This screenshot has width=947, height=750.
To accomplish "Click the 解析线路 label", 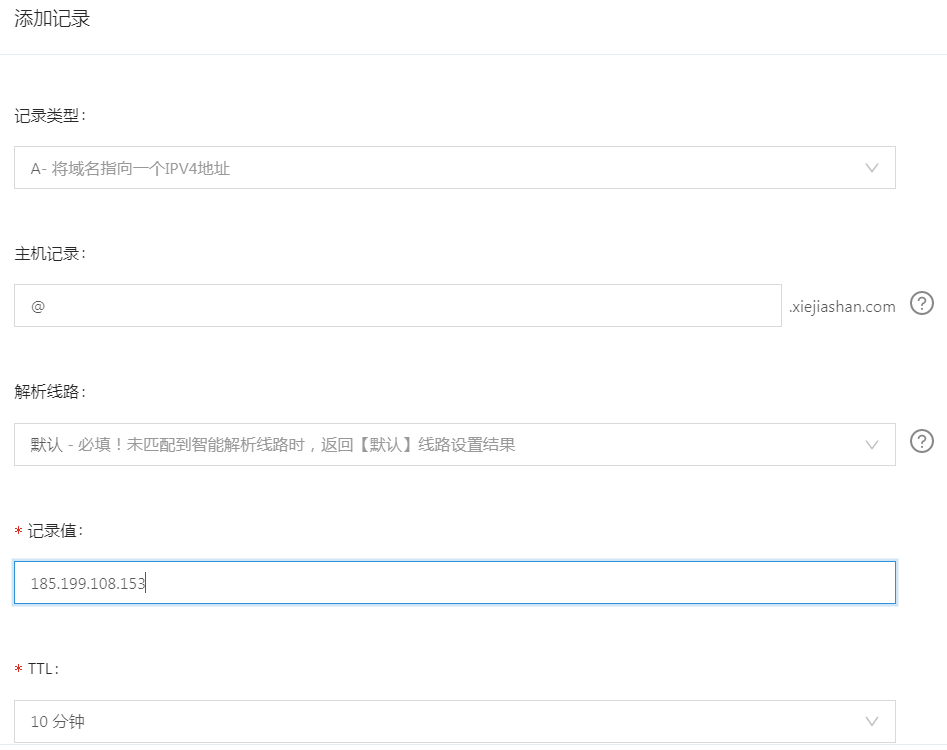I will coord(50,392).
